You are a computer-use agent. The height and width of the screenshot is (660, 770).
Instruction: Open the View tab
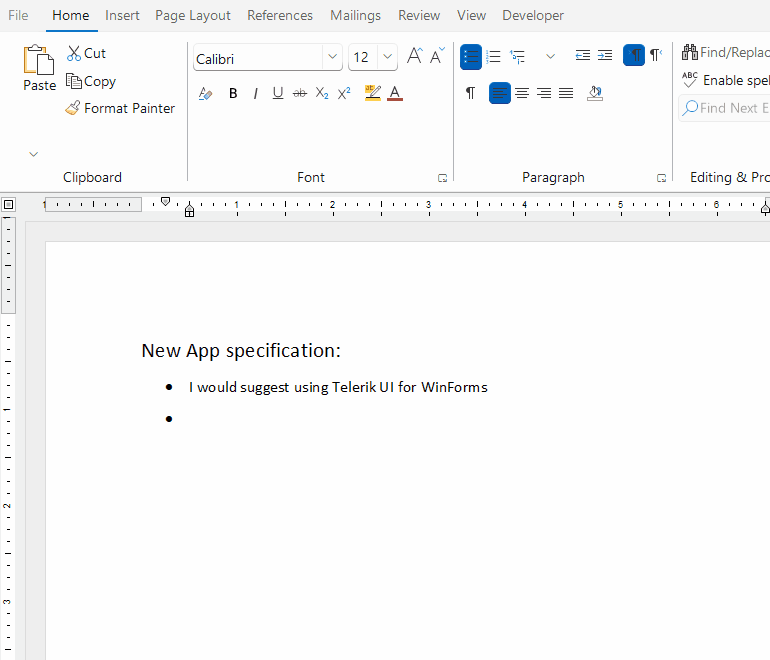471,16
